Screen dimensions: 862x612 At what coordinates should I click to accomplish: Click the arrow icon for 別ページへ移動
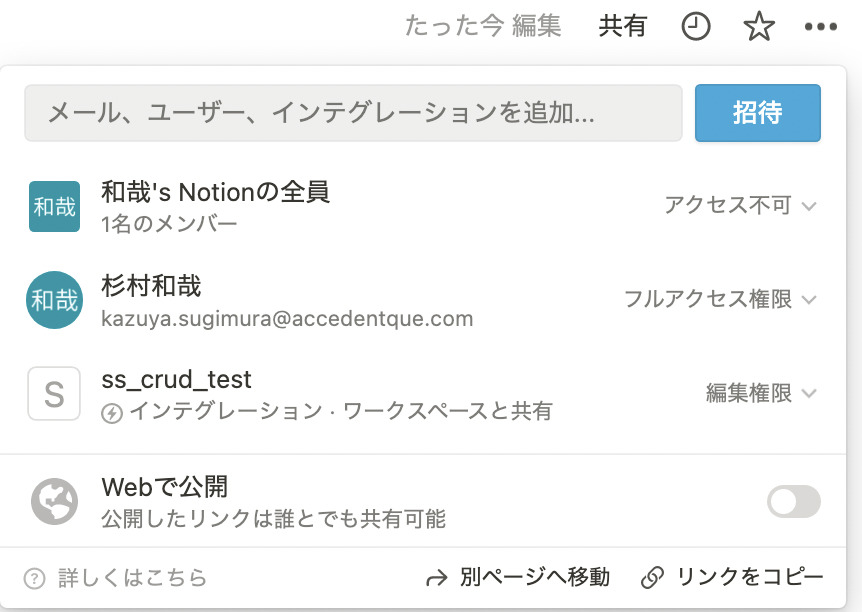pos(437,578)
